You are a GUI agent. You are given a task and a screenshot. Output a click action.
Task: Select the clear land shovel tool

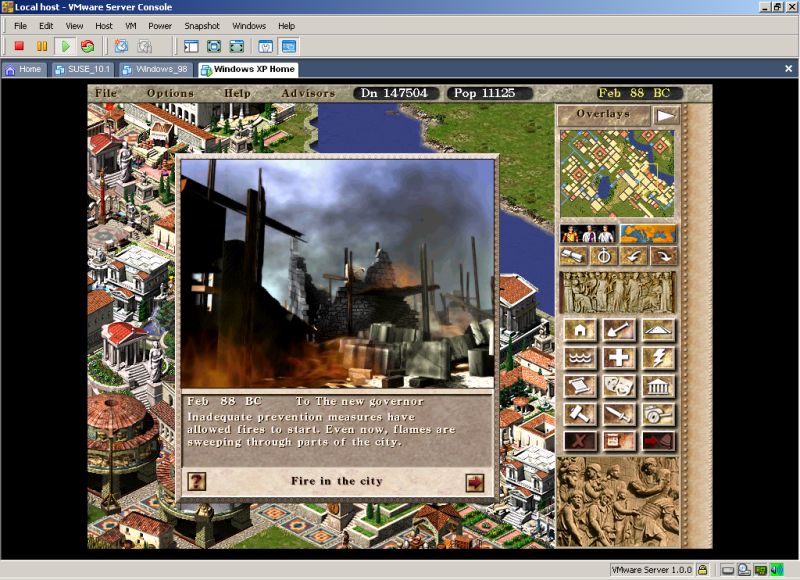pos(617,330)
